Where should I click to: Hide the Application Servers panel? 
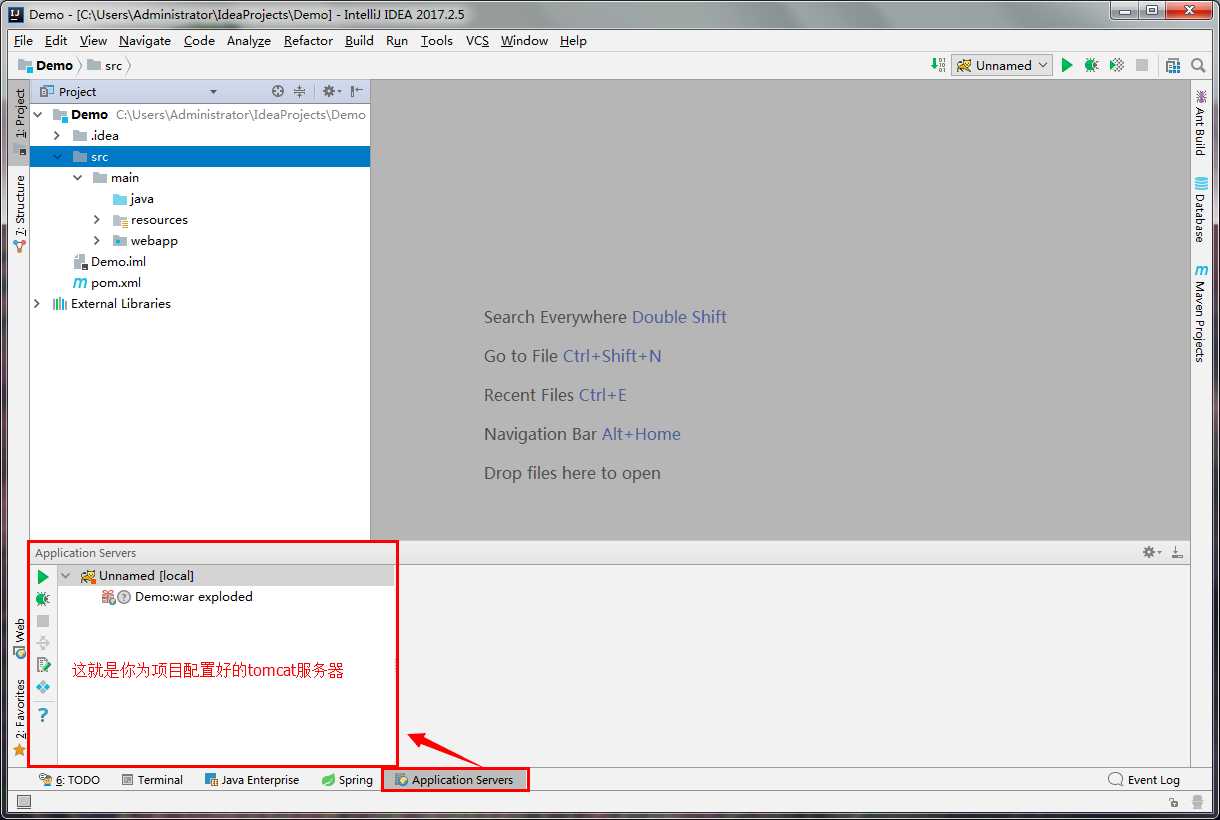coord(1177,552)
